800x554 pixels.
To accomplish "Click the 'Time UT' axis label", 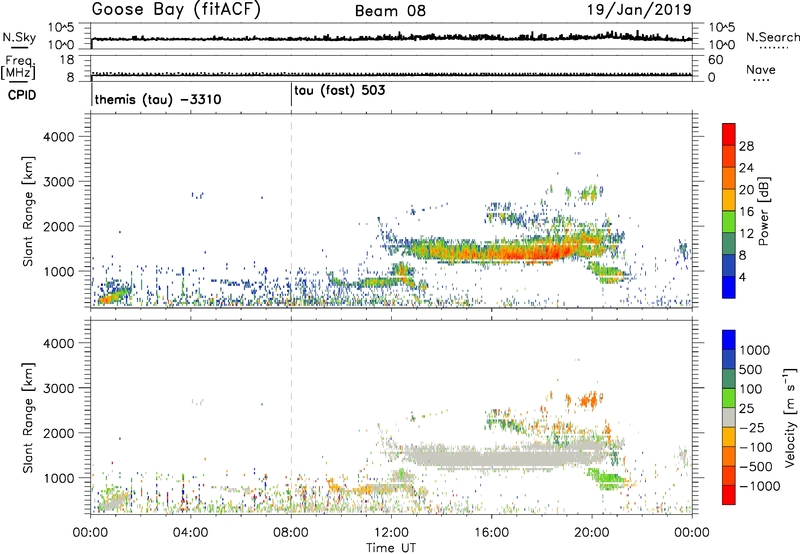I will [391, 548].
